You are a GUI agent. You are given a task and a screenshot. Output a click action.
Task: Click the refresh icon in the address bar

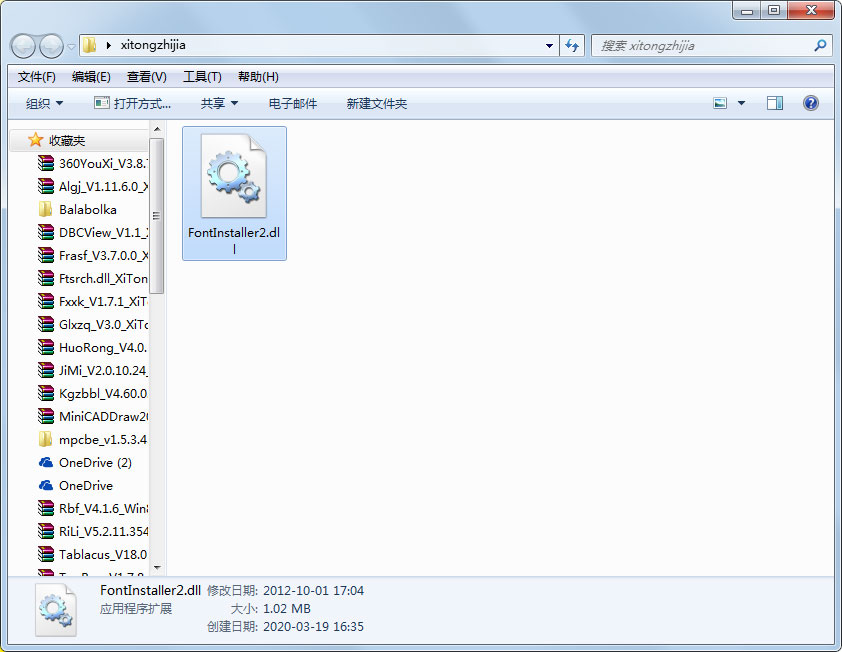click(571, 46)
